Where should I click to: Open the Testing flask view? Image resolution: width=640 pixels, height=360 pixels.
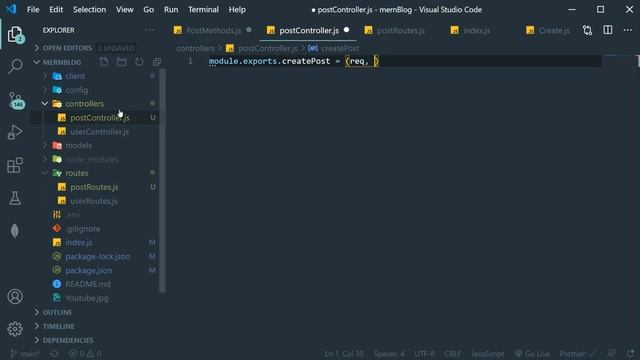15,198
